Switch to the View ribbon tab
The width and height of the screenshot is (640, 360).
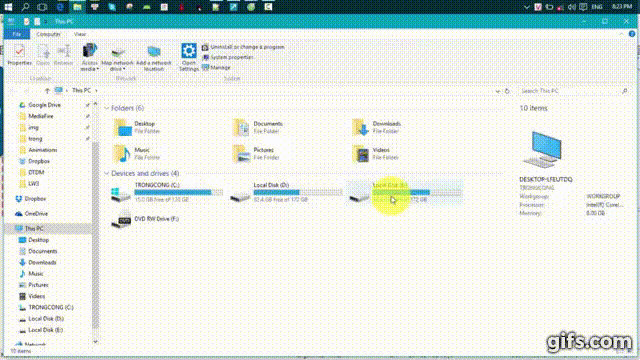80,34
